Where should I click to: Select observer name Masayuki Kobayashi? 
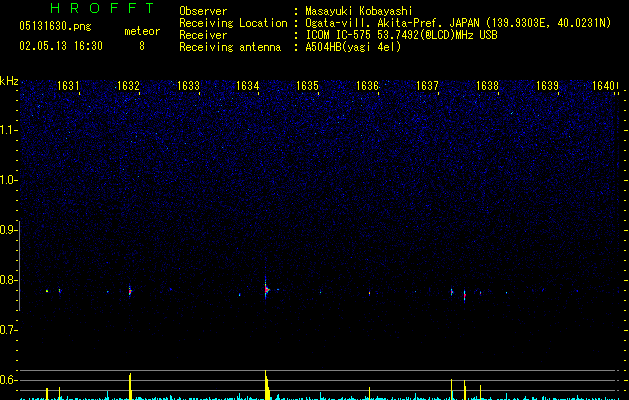click(x=359, y=11)
